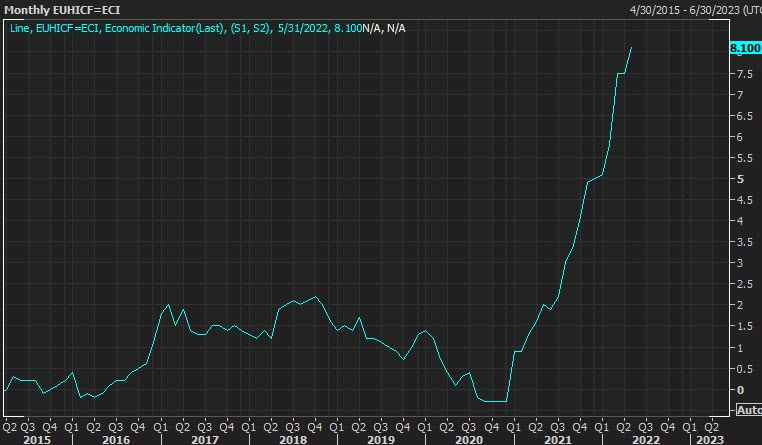Click the 2019 year label
762x445 pixels.
pyautogui.click(x=381, y=438)
